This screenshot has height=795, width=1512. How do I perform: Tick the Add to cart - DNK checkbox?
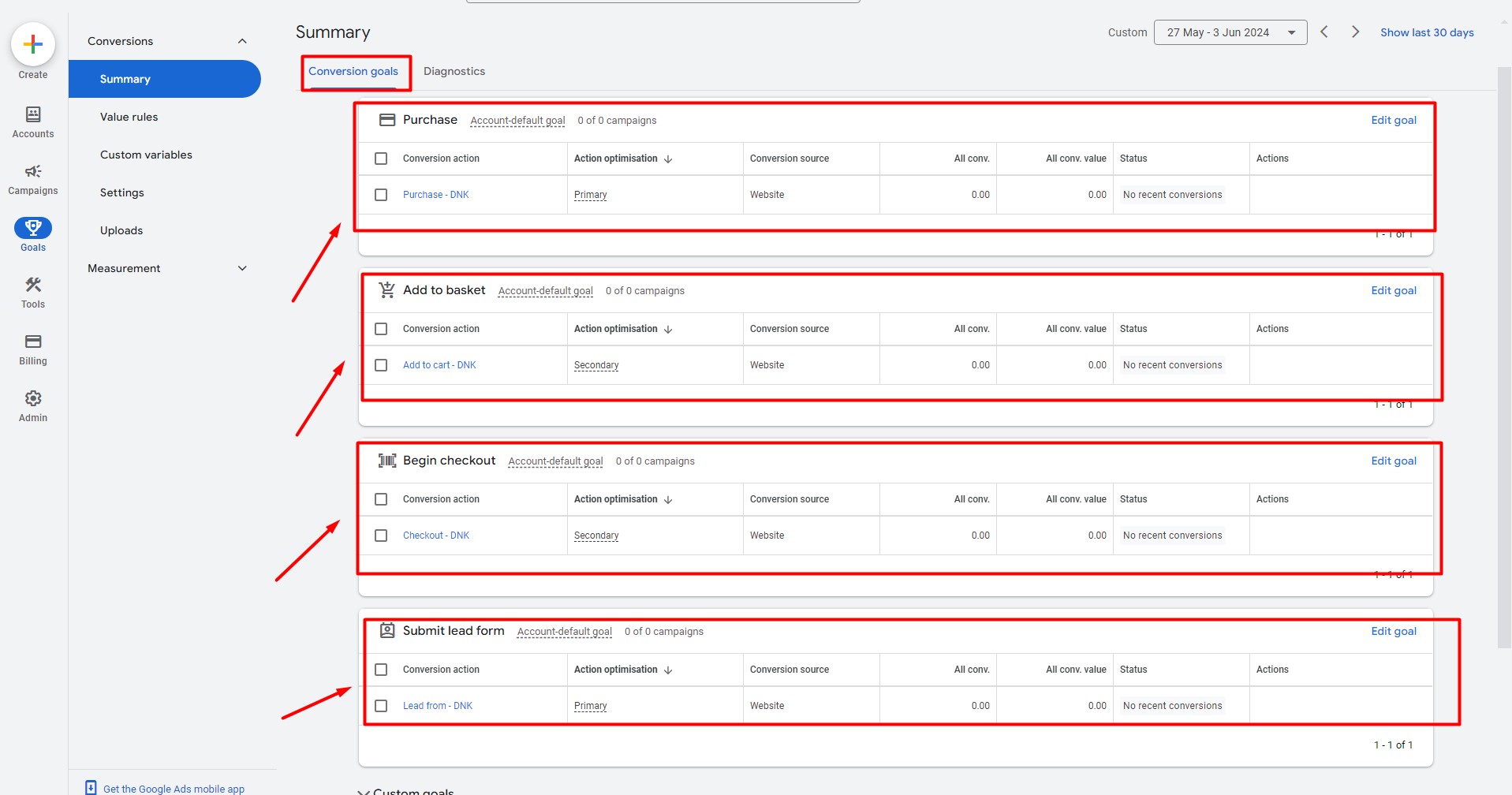[381, 365]
